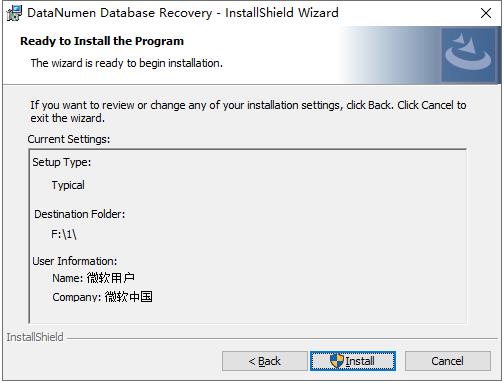Click the DataNumen Database Recovery title text

pos(119,13)
